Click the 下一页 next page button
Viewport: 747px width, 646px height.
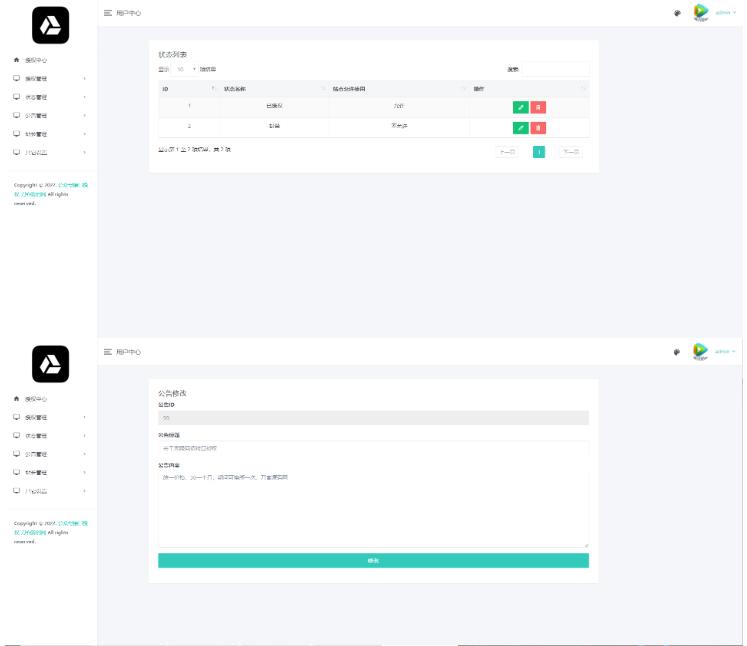pyautogui.click(x=570, y=152)
